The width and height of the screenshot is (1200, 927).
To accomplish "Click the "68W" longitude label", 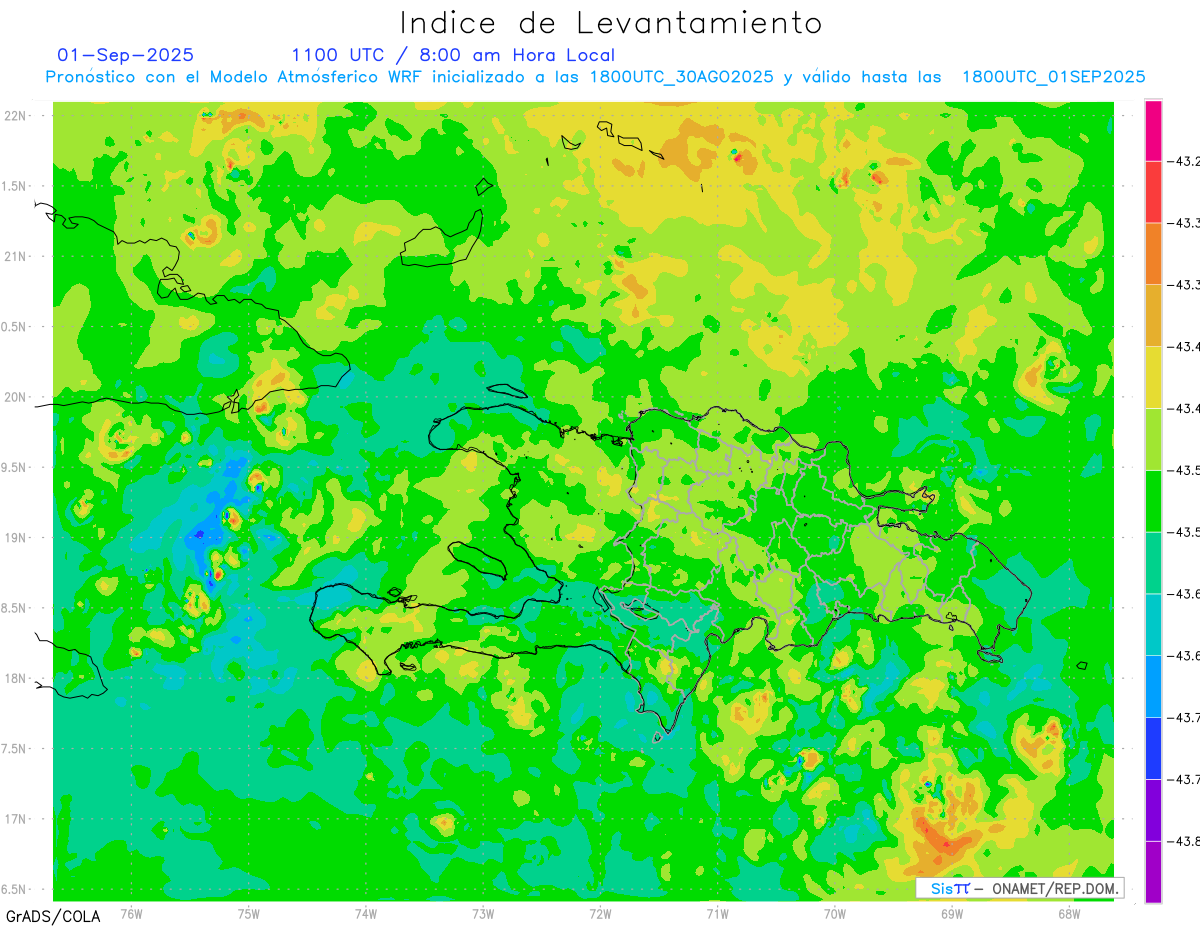I will click(1069, 913).
